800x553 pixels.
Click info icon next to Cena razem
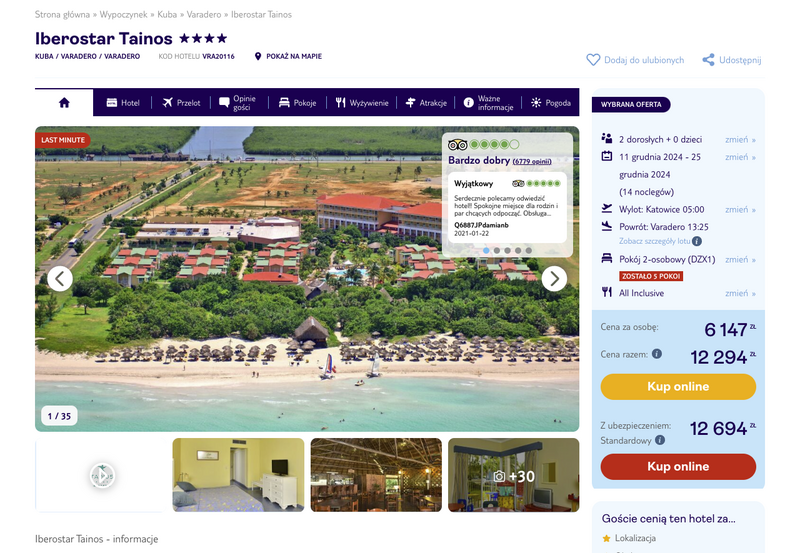[657, 354]
